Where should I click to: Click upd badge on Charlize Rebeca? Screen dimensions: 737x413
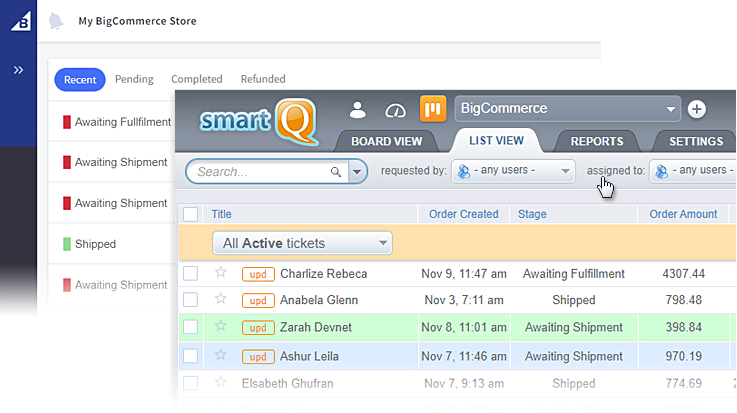click(258, 274)
